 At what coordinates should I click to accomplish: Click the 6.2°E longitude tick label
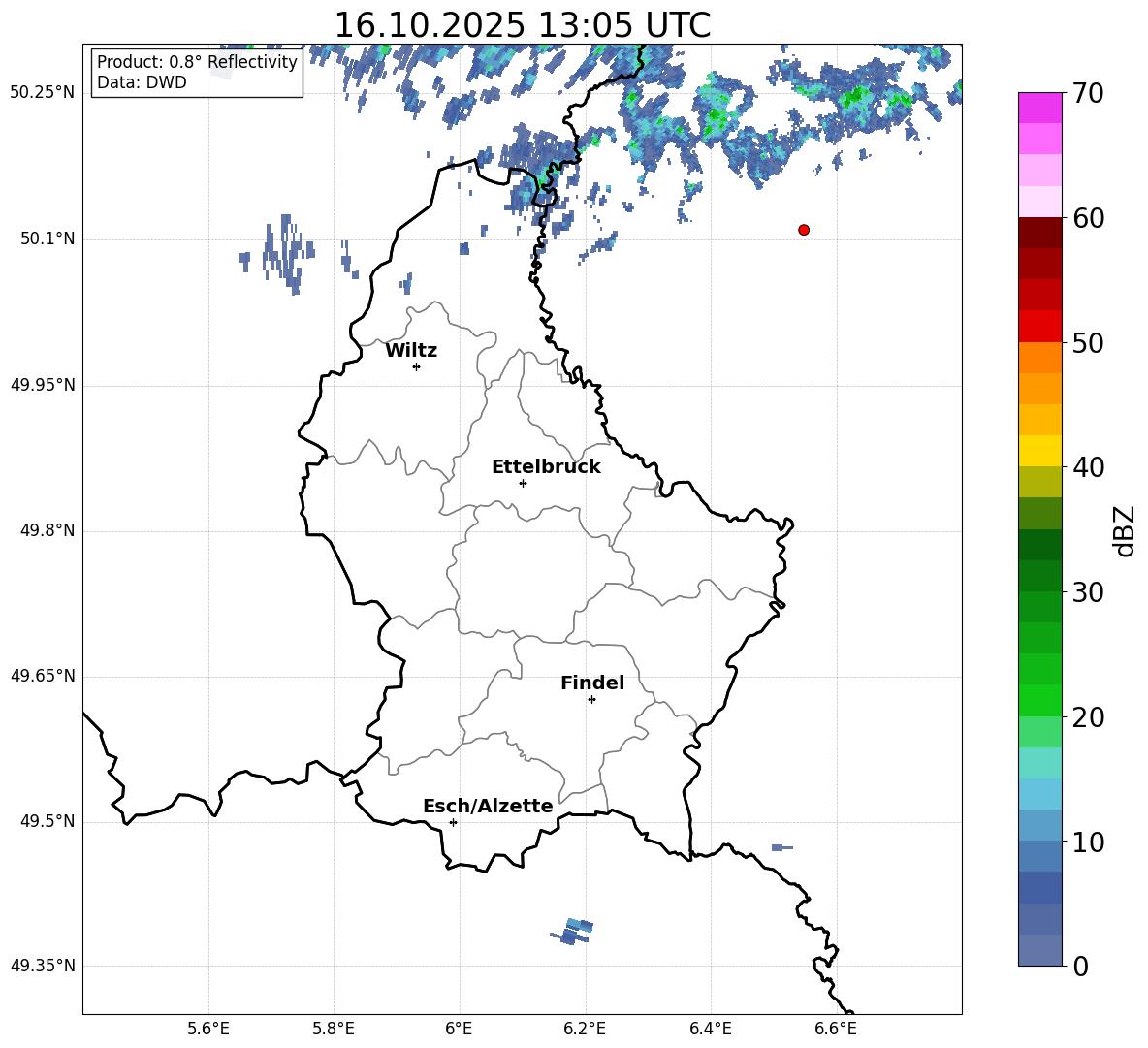585,1028
